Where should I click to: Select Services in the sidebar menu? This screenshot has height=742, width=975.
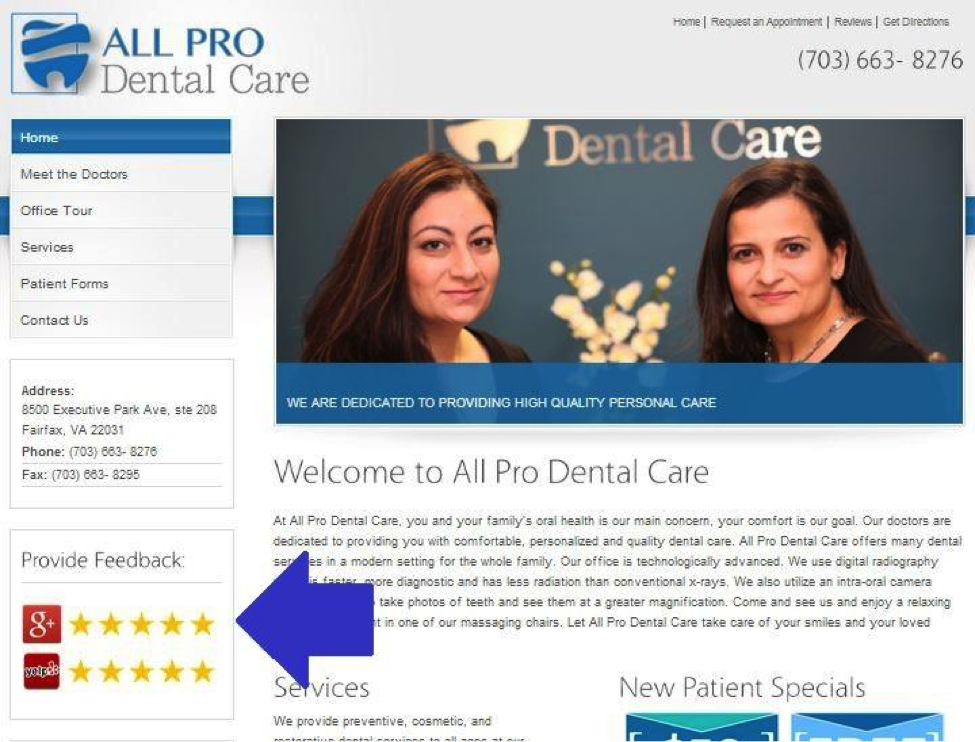121,247
